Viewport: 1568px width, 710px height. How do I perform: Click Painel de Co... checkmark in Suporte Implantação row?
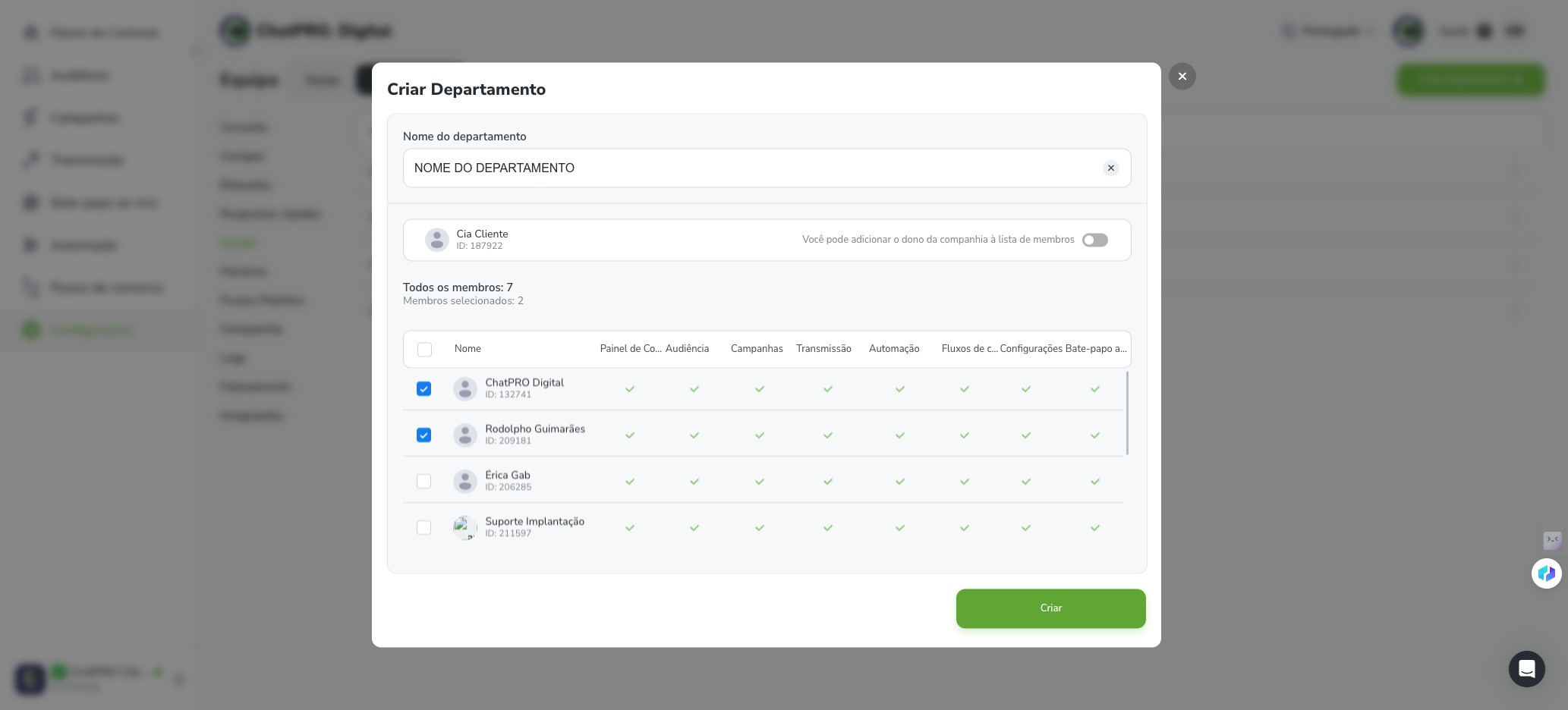pyautogui.click(x=630, y=528)
